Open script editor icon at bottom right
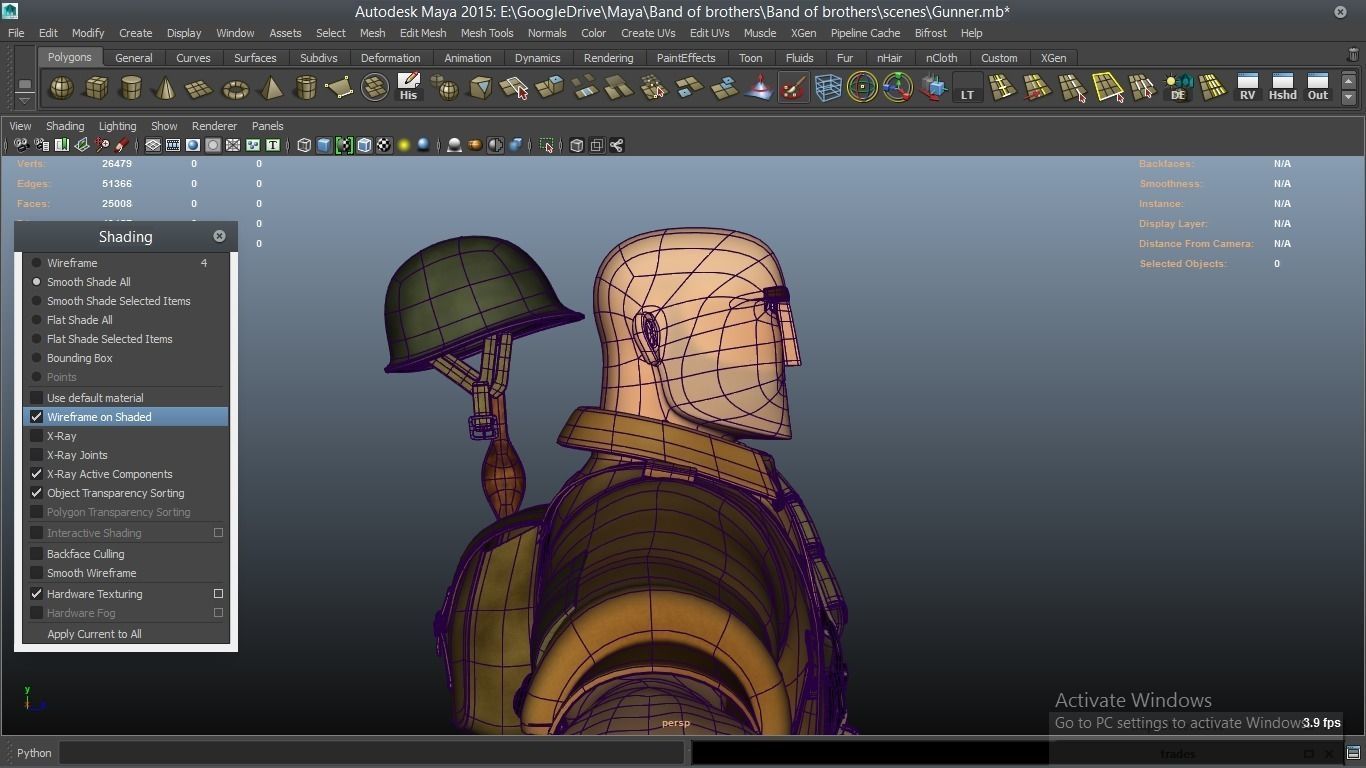This screenshot has height=768, width=1366. 1353,753
